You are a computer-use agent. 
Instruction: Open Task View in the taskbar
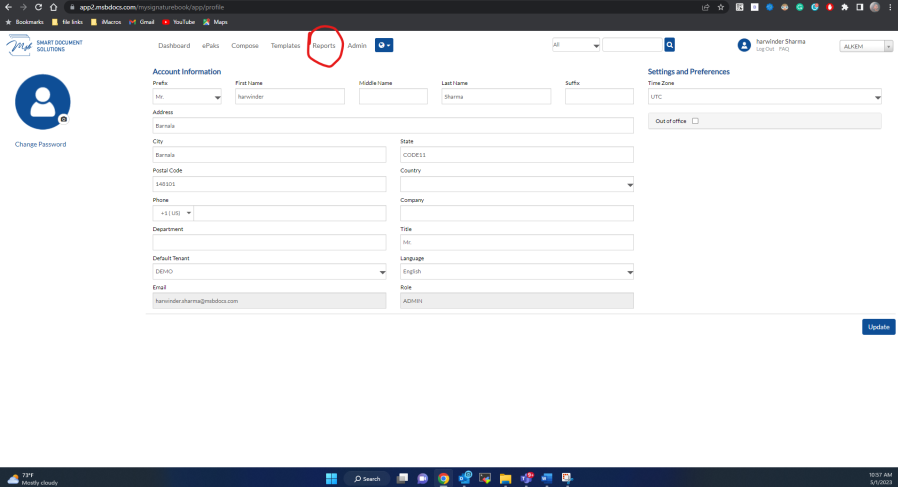pyautogui.click(x=403, y=478)
